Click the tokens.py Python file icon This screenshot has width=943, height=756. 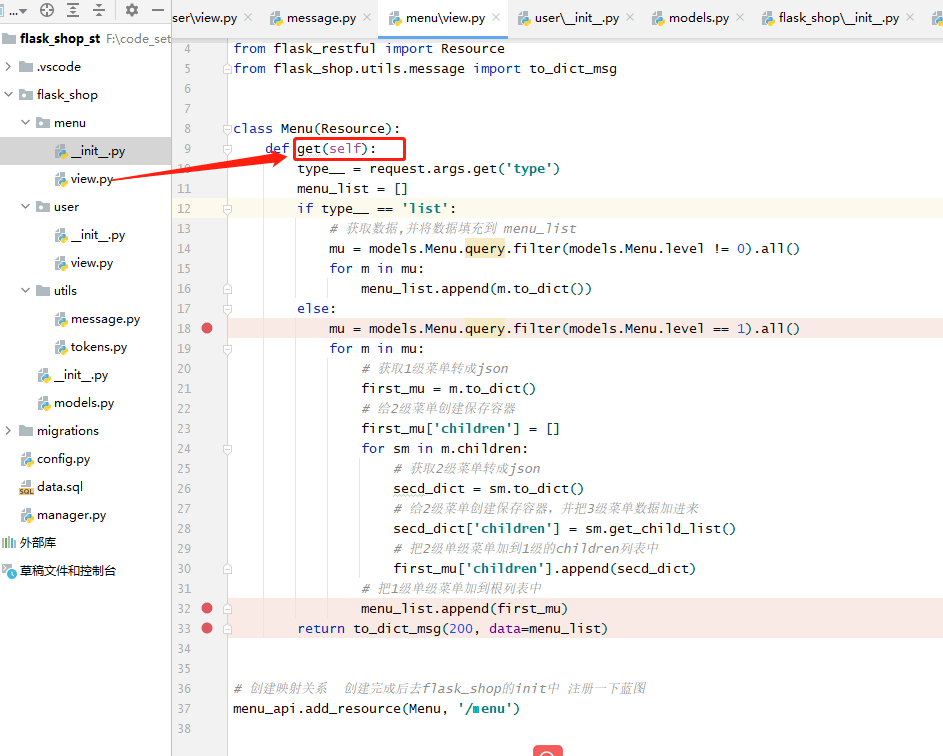coord(61,347)
